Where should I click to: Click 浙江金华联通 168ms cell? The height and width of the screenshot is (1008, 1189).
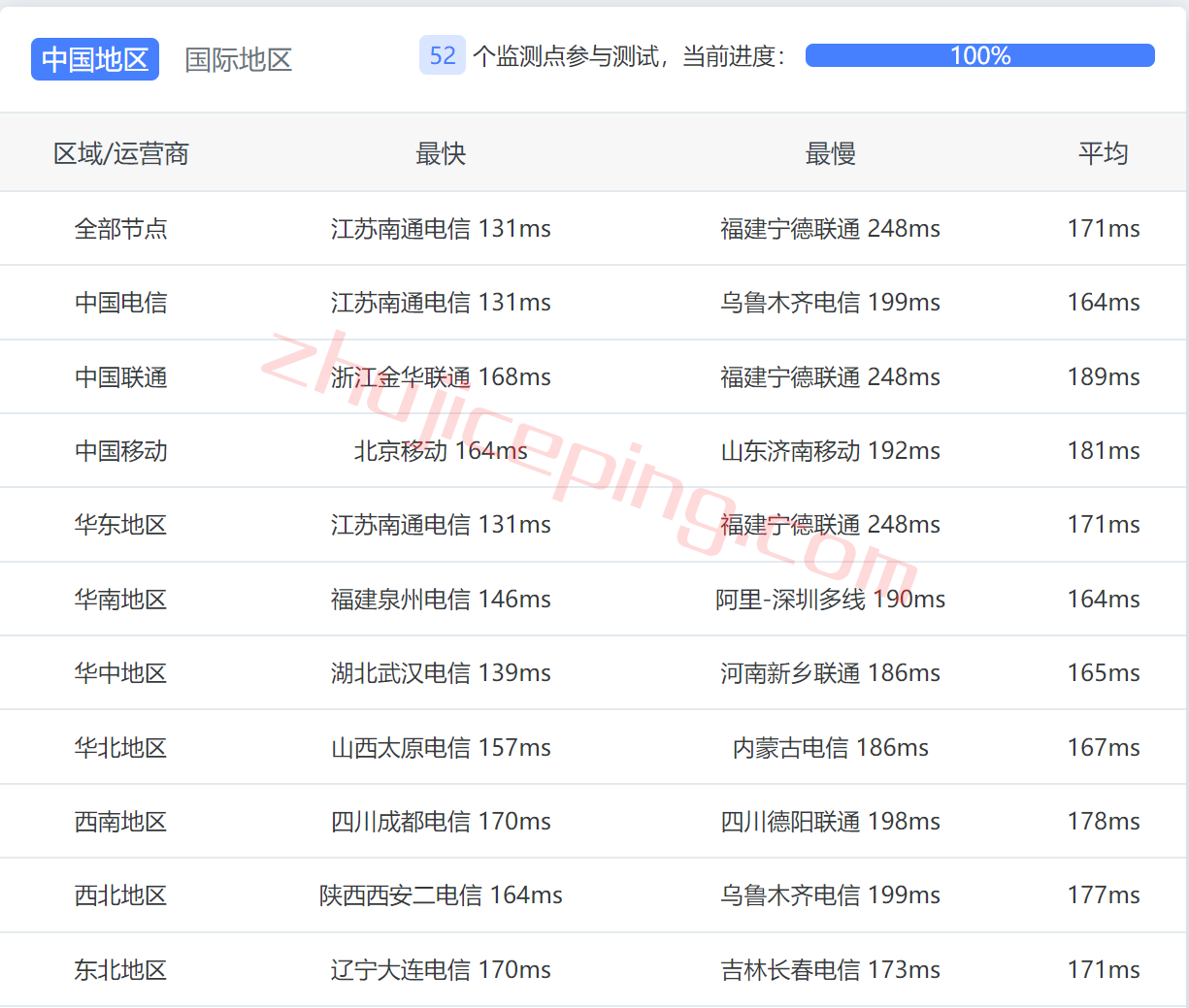pos(441,376)
